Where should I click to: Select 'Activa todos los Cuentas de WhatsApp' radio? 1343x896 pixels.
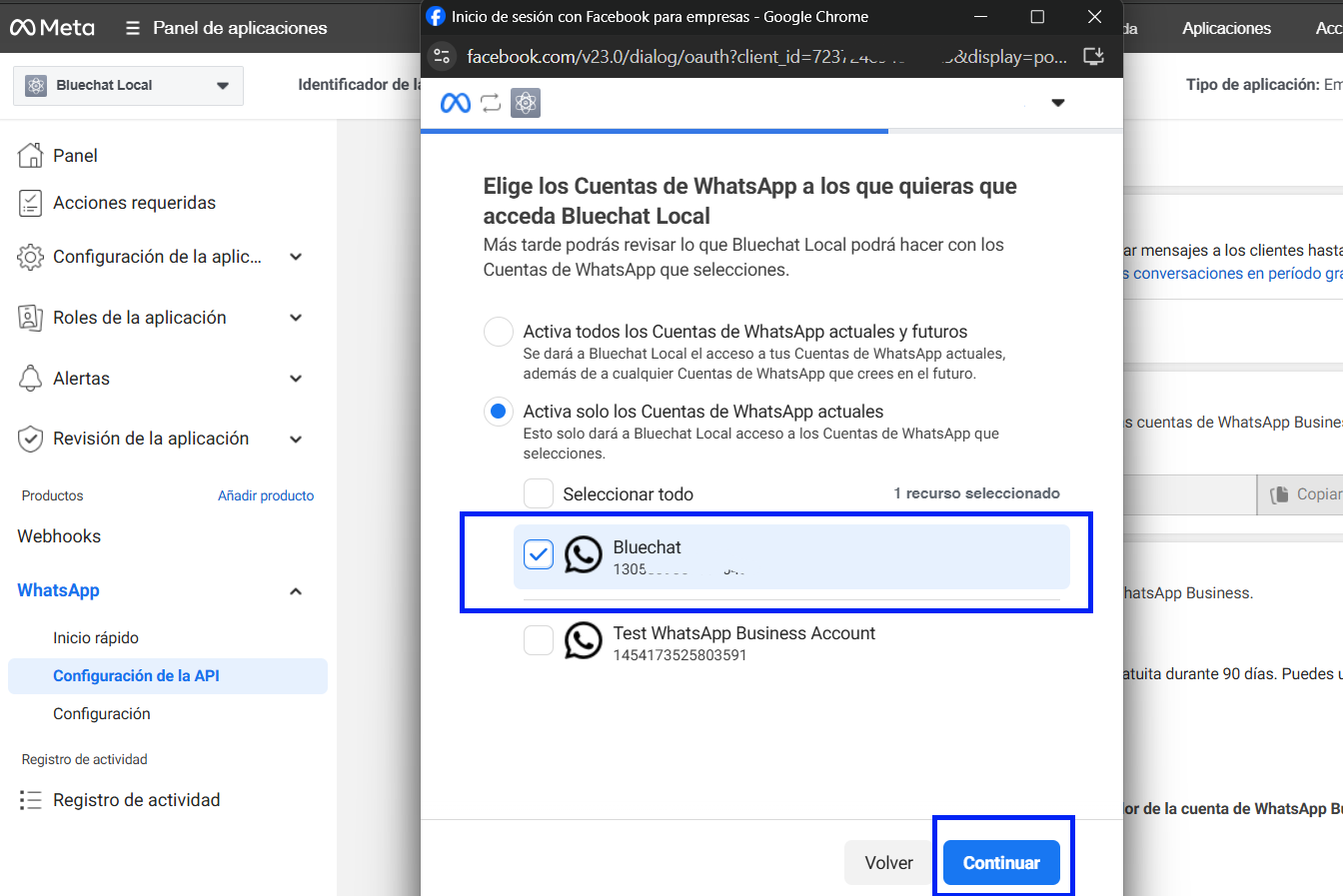tap(499, 332)
